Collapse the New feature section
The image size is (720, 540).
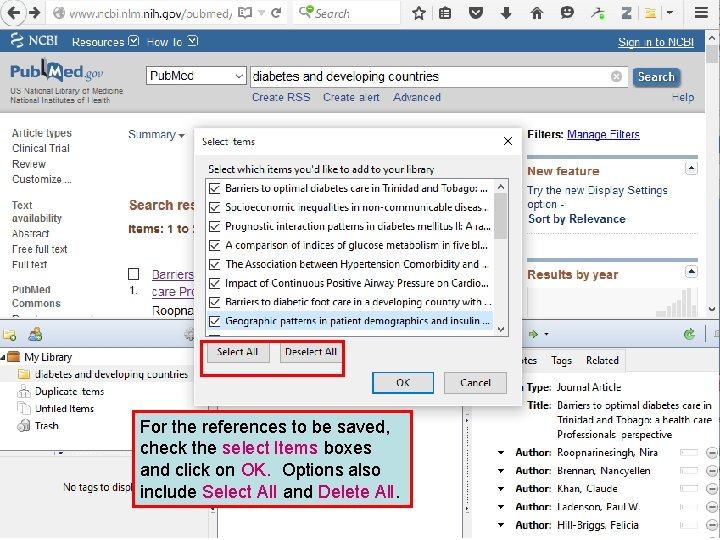(691, 168)
